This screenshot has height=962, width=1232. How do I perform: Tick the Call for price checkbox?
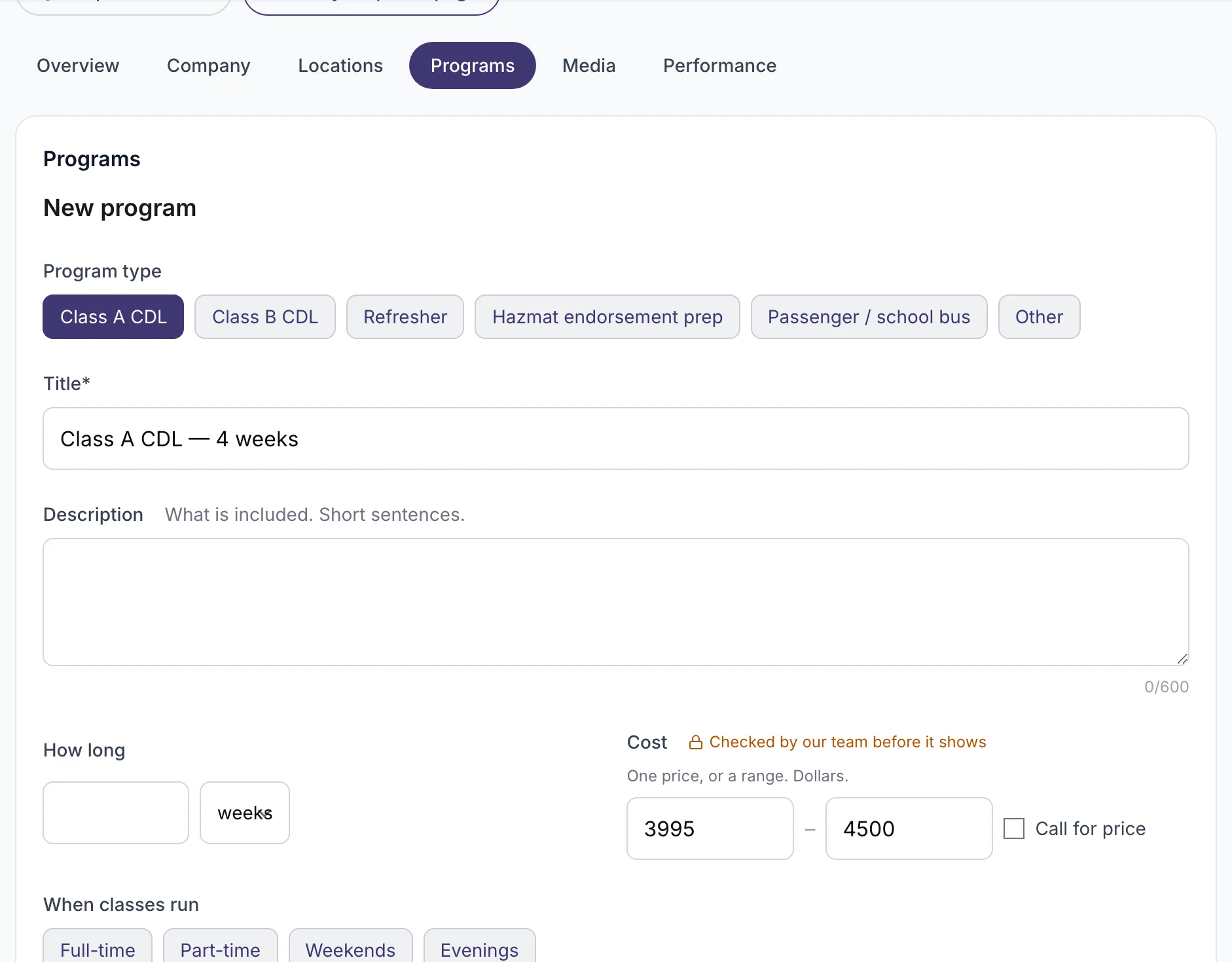pos(1014,828)
